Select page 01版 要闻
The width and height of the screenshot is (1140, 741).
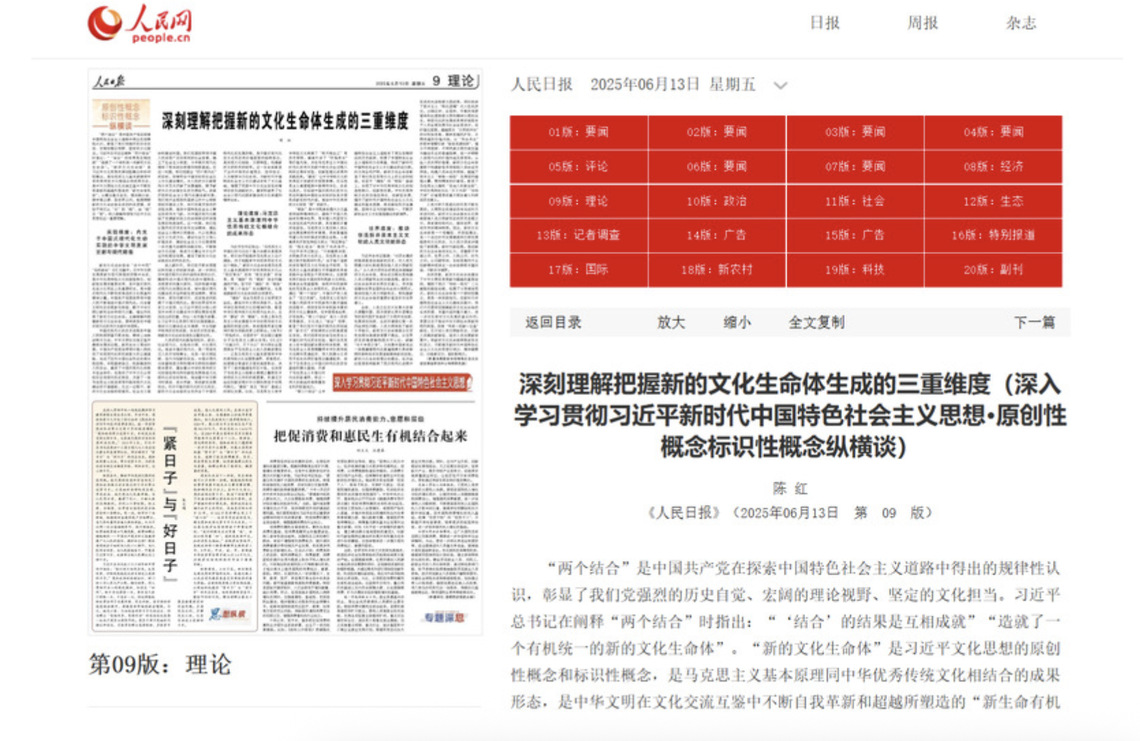point(579,132)
